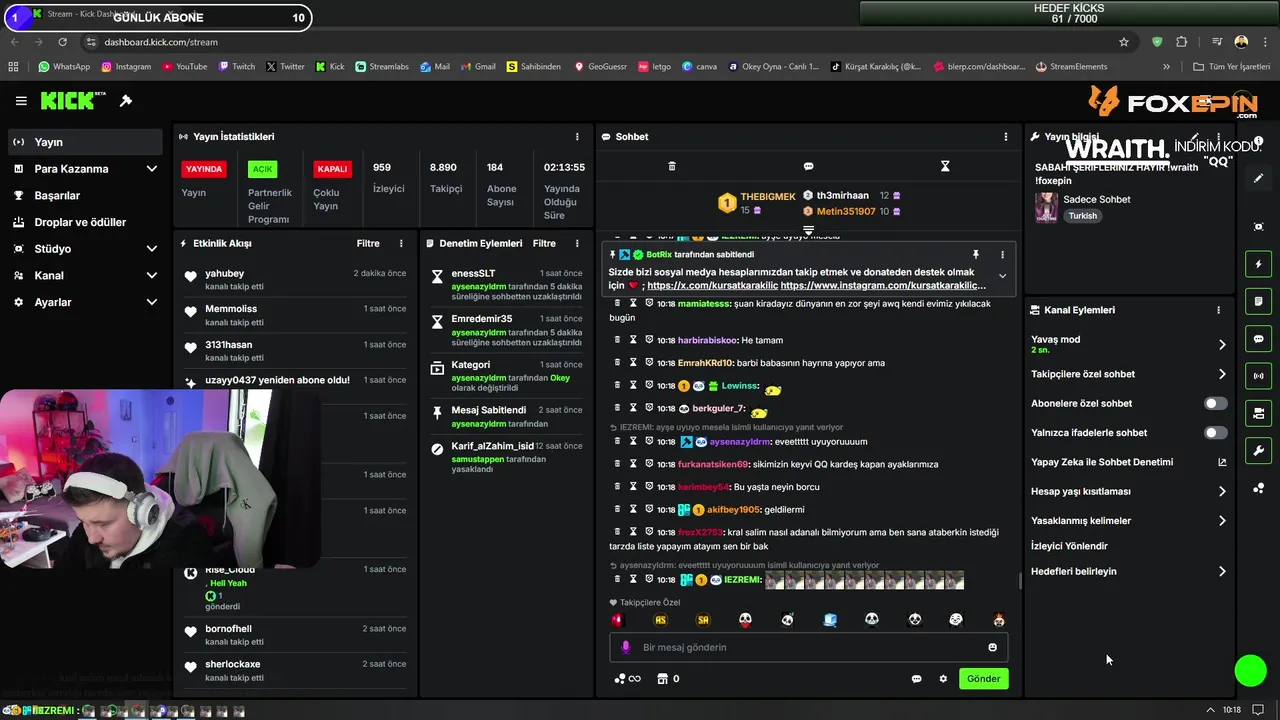This screenshot has width=1280, height=720.
Task: Click the chat bubble icon beside the settings gear
Action: tap(916, 679)
